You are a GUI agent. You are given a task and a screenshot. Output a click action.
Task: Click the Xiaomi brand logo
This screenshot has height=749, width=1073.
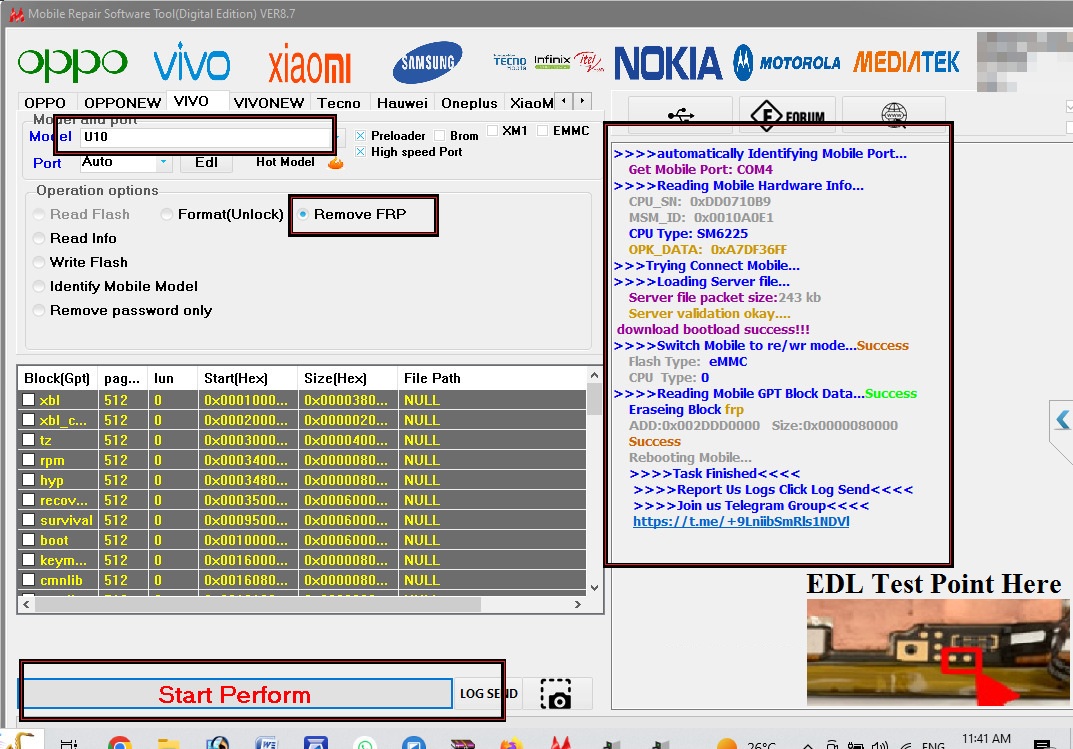309,65
